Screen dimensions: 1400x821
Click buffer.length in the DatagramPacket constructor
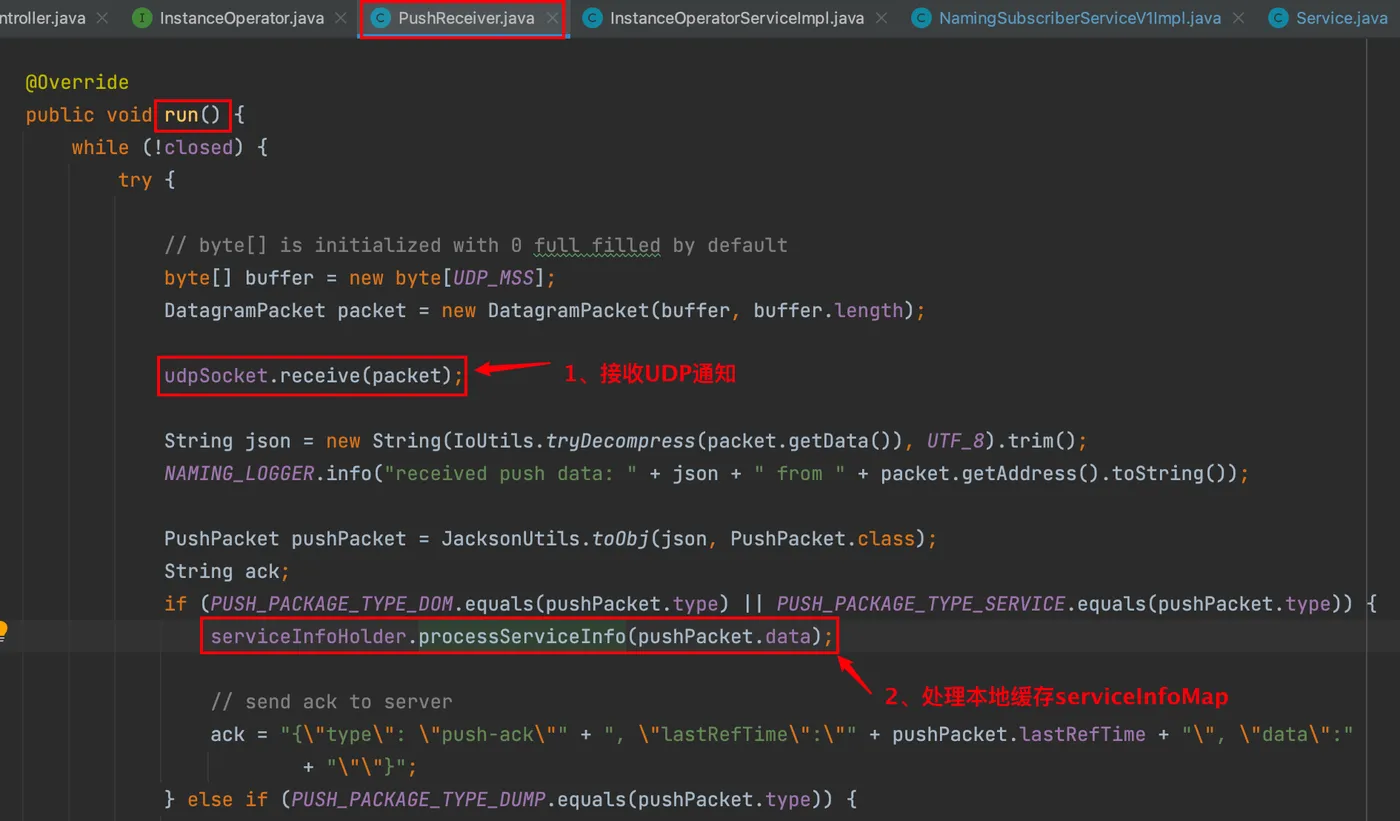click(828, 311)
